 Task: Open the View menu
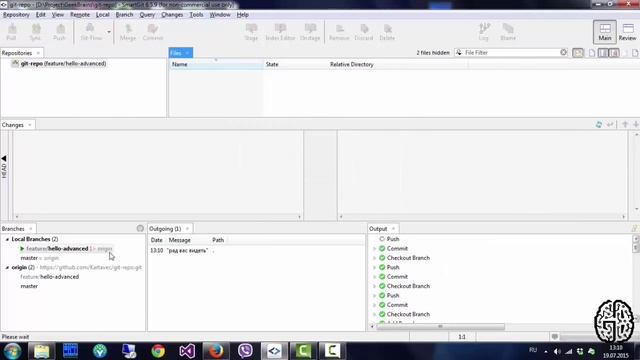click(58, 15)
